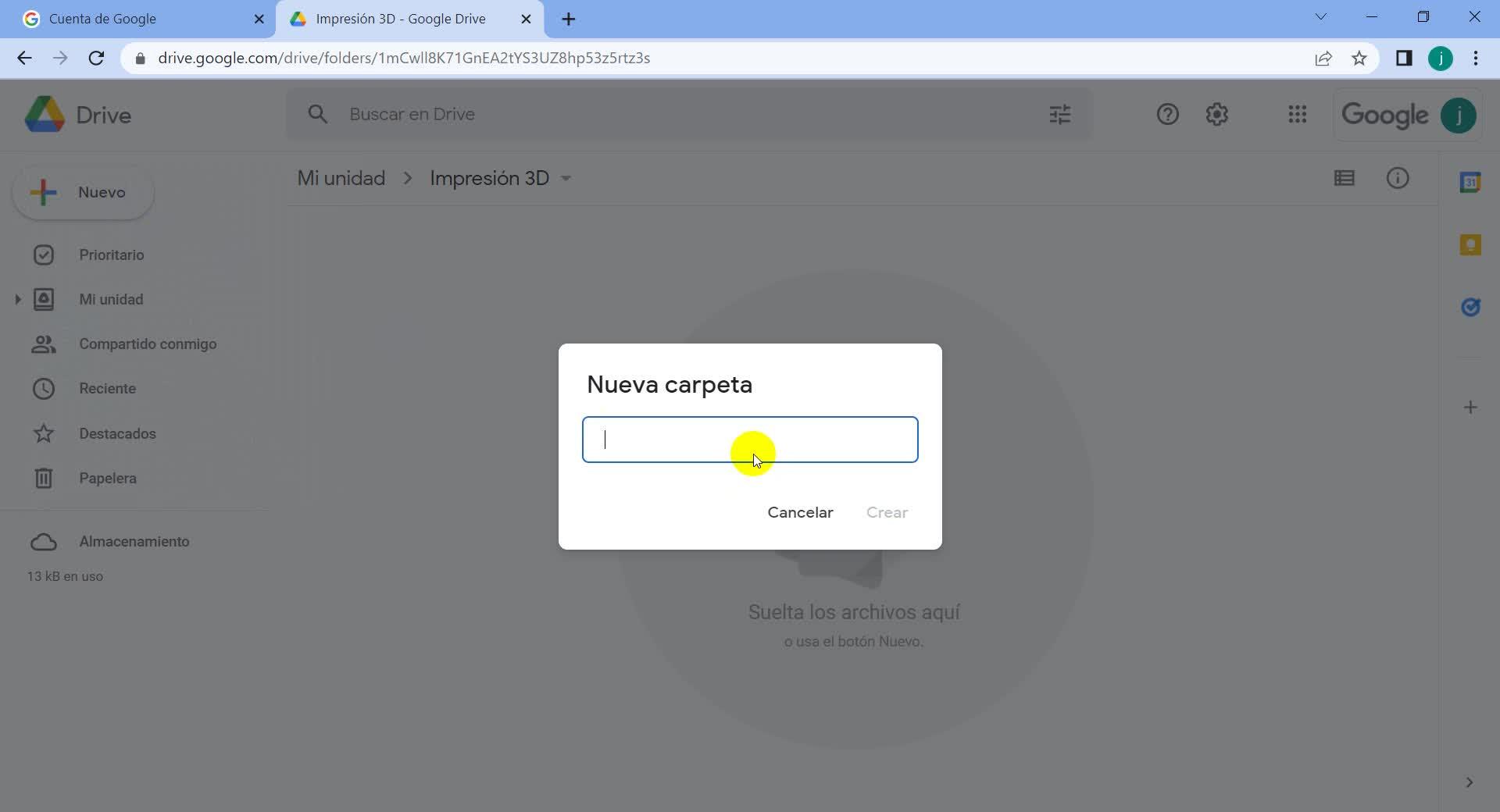View site information lock icon

click(140, 58)
